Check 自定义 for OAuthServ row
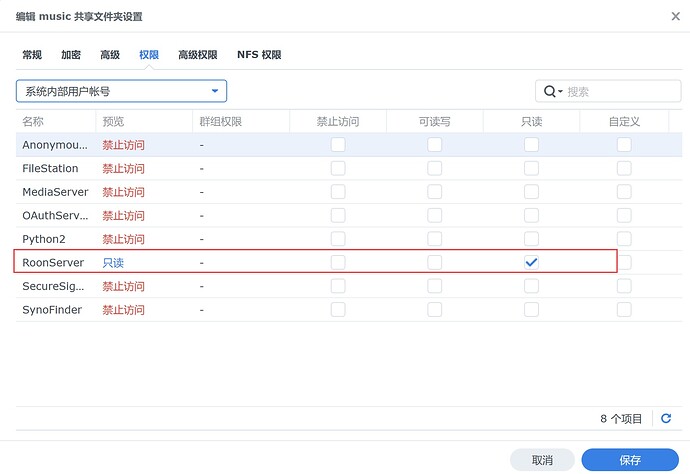690x474 pixels. [x=624, y=216]
